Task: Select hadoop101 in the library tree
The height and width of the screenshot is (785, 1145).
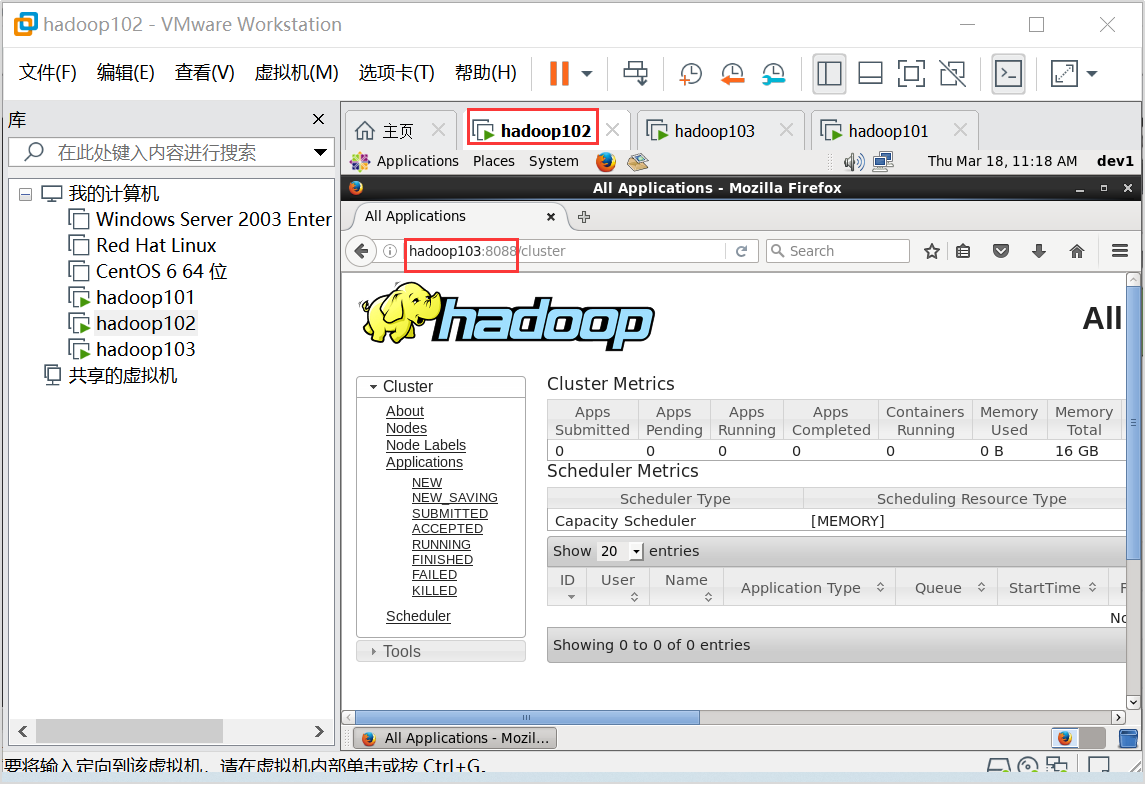Action: (145, 297)
